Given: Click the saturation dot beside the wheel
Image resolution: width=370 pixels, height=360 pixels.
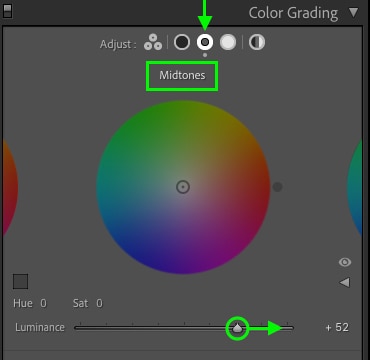Looking at the screenshot, I should 277,187.
